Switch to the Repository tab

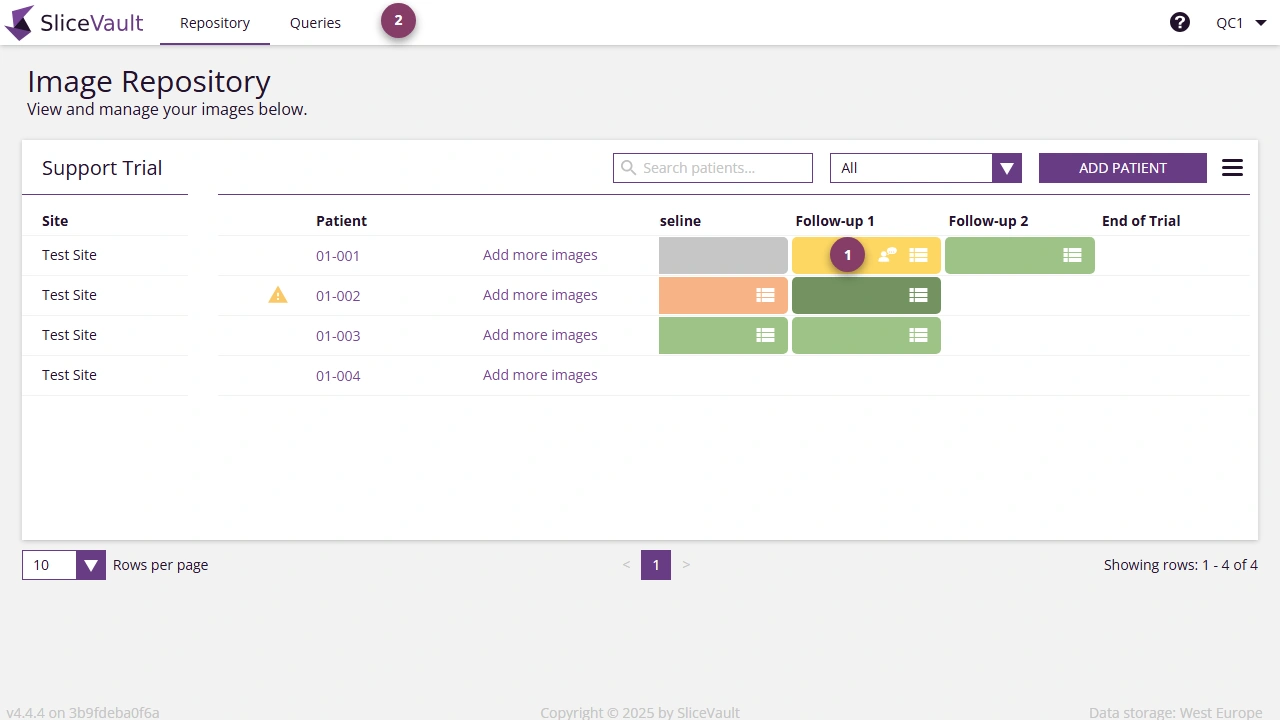click(x=215, y=23)
